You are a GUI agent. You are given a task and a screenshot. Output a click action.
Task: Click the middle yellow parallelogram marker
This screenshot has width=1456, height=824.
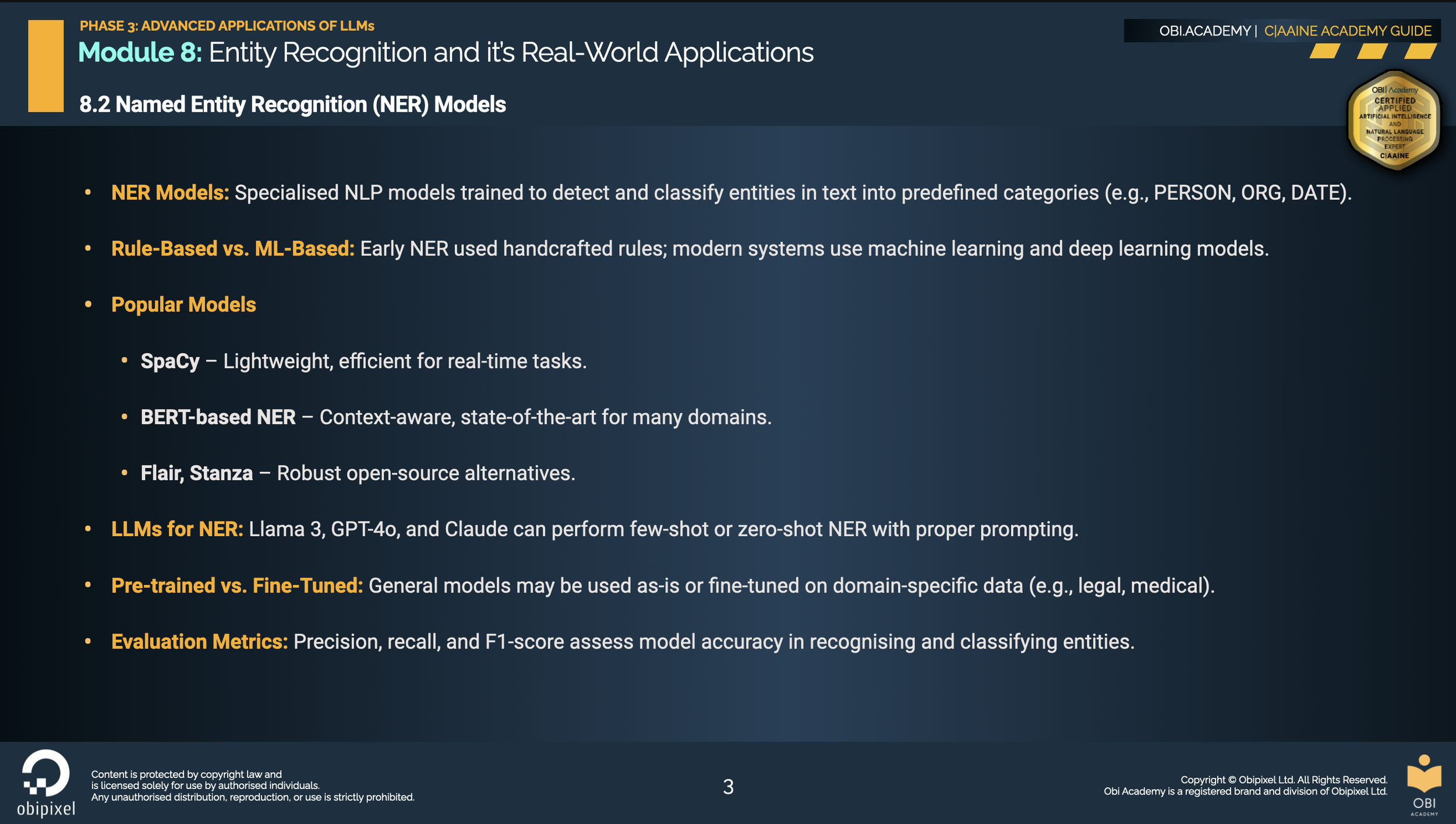1372,52
